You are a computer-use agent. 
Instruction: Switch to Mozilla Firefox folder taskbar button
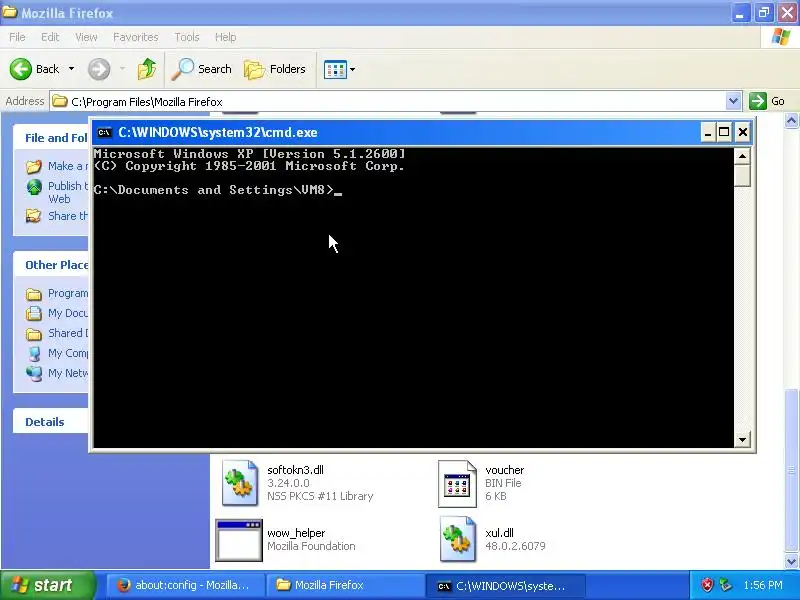345,585
